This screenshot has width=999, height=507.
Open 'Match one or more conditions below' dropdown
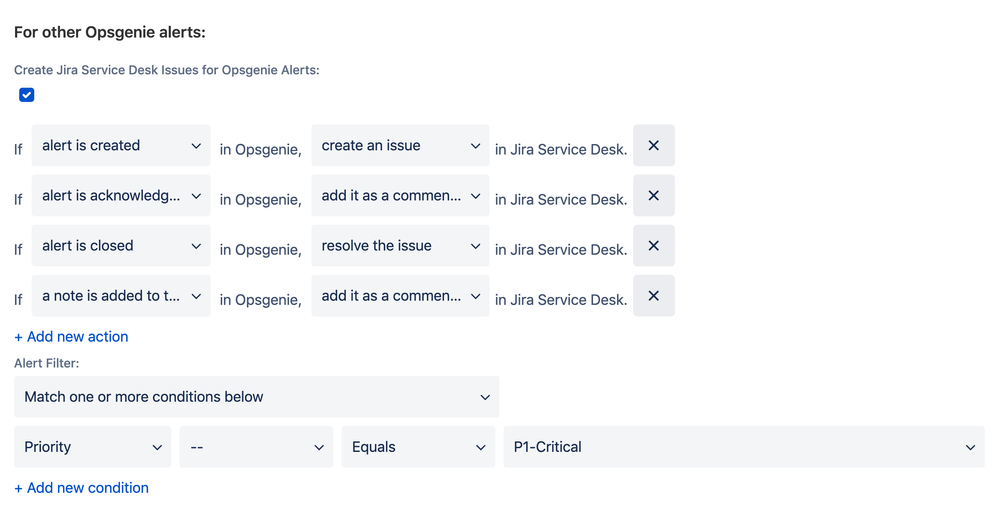[x=257, y=397]
